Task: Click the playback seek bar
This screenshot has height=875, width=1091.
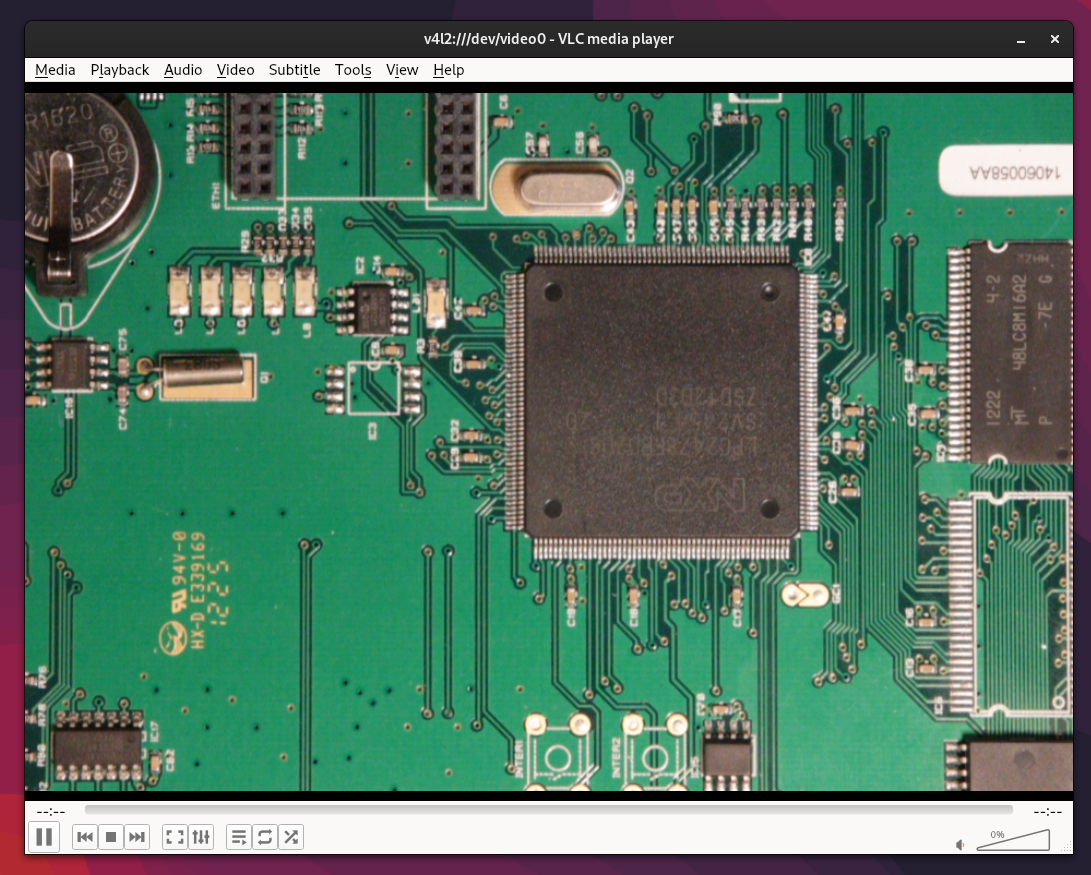Action: click(548, 810)
